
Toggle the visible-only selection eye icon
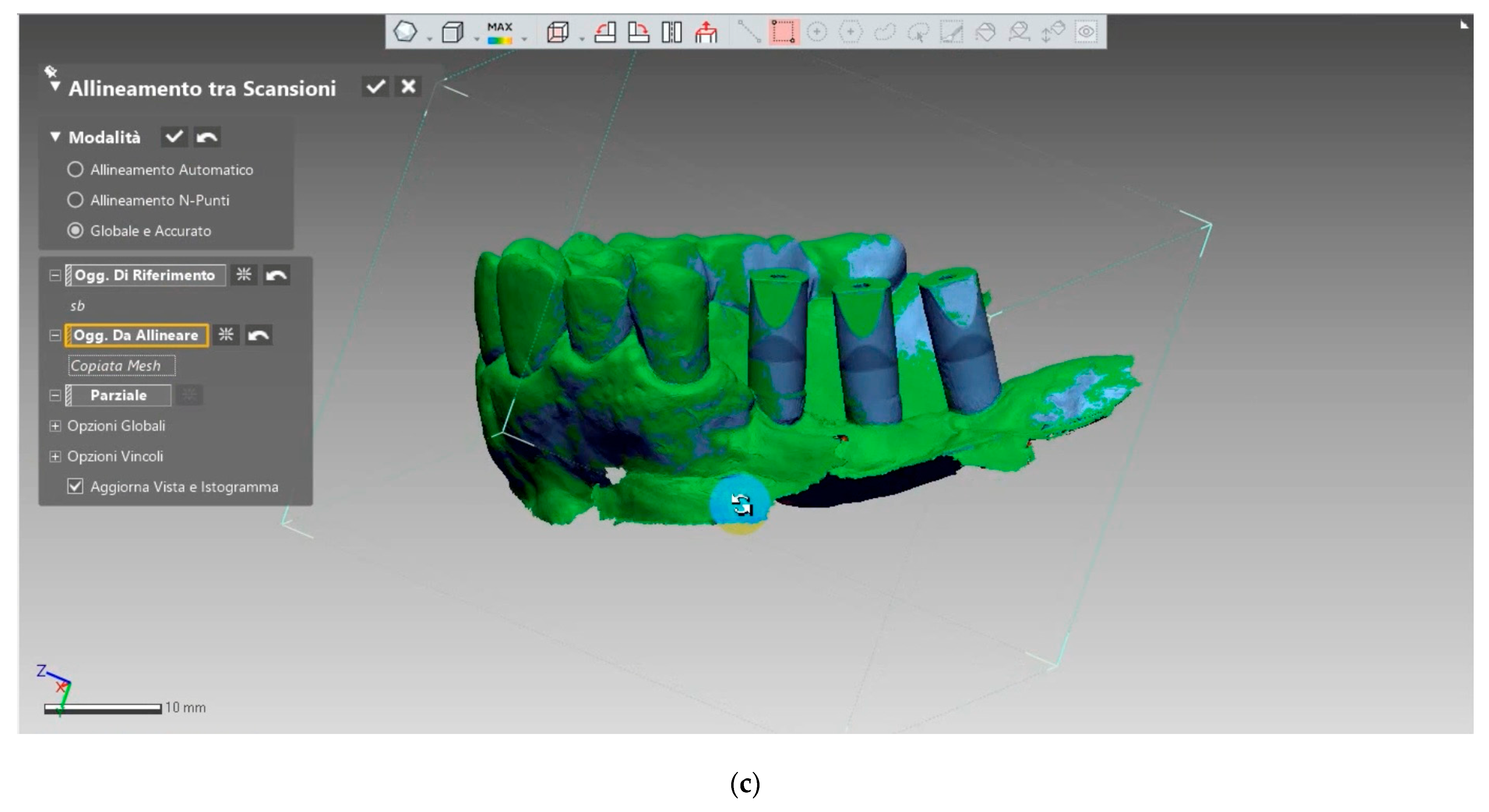(x=1087, y=32)
